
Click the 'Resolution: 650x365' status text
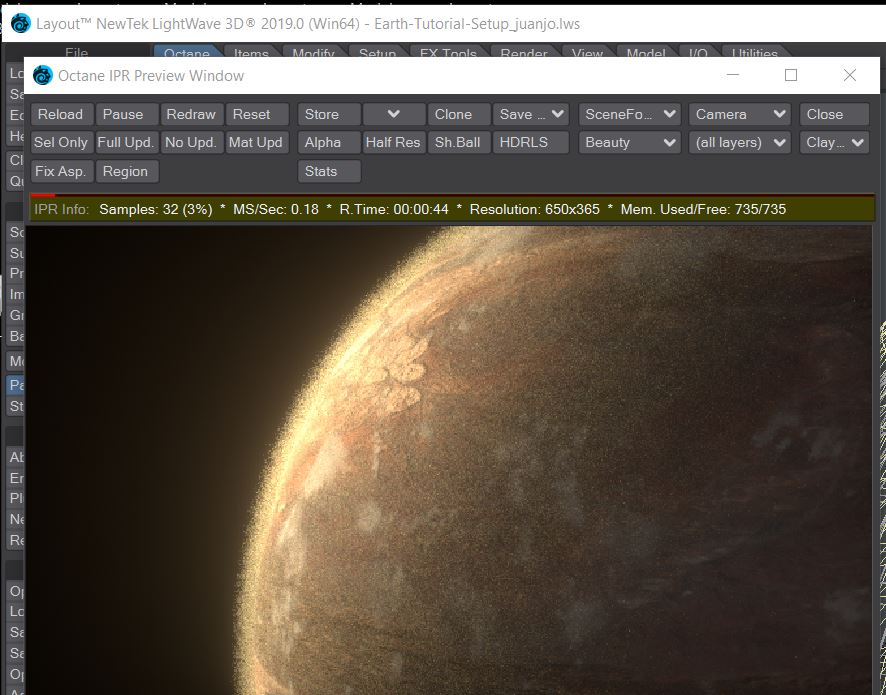coord(535,209)
